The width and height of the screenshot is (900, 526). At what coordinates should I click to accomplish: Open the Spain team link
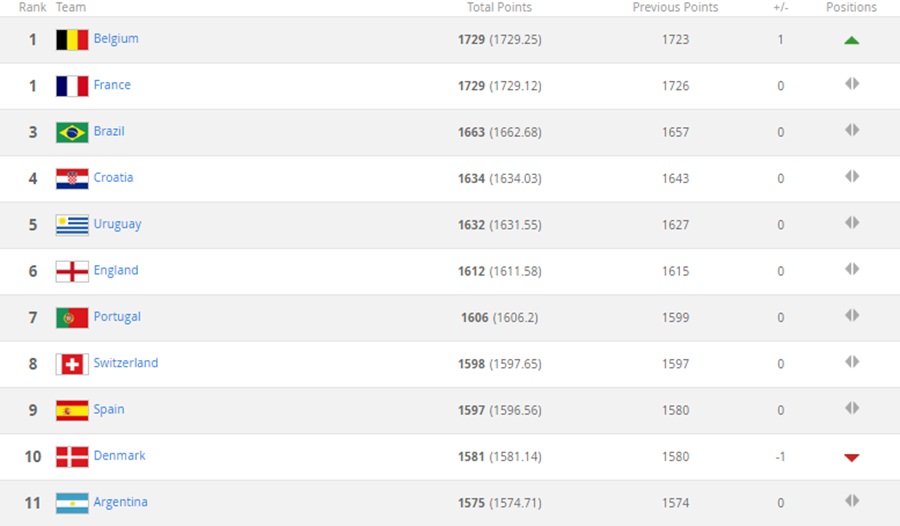[109, 409]
